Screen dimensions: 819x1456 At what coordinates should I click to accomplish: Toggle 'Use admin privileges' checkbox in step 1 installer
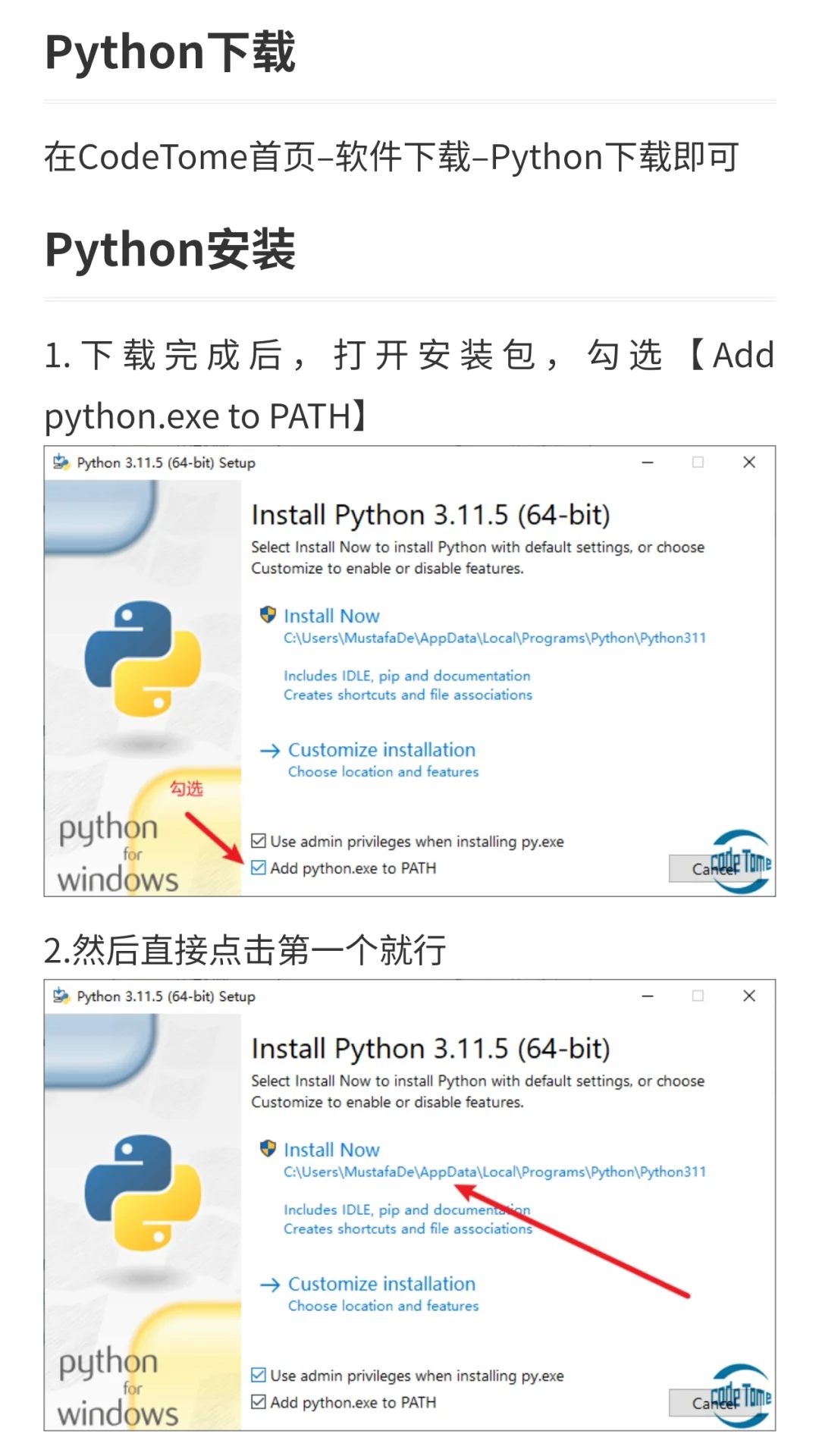[x=259, y=841]
